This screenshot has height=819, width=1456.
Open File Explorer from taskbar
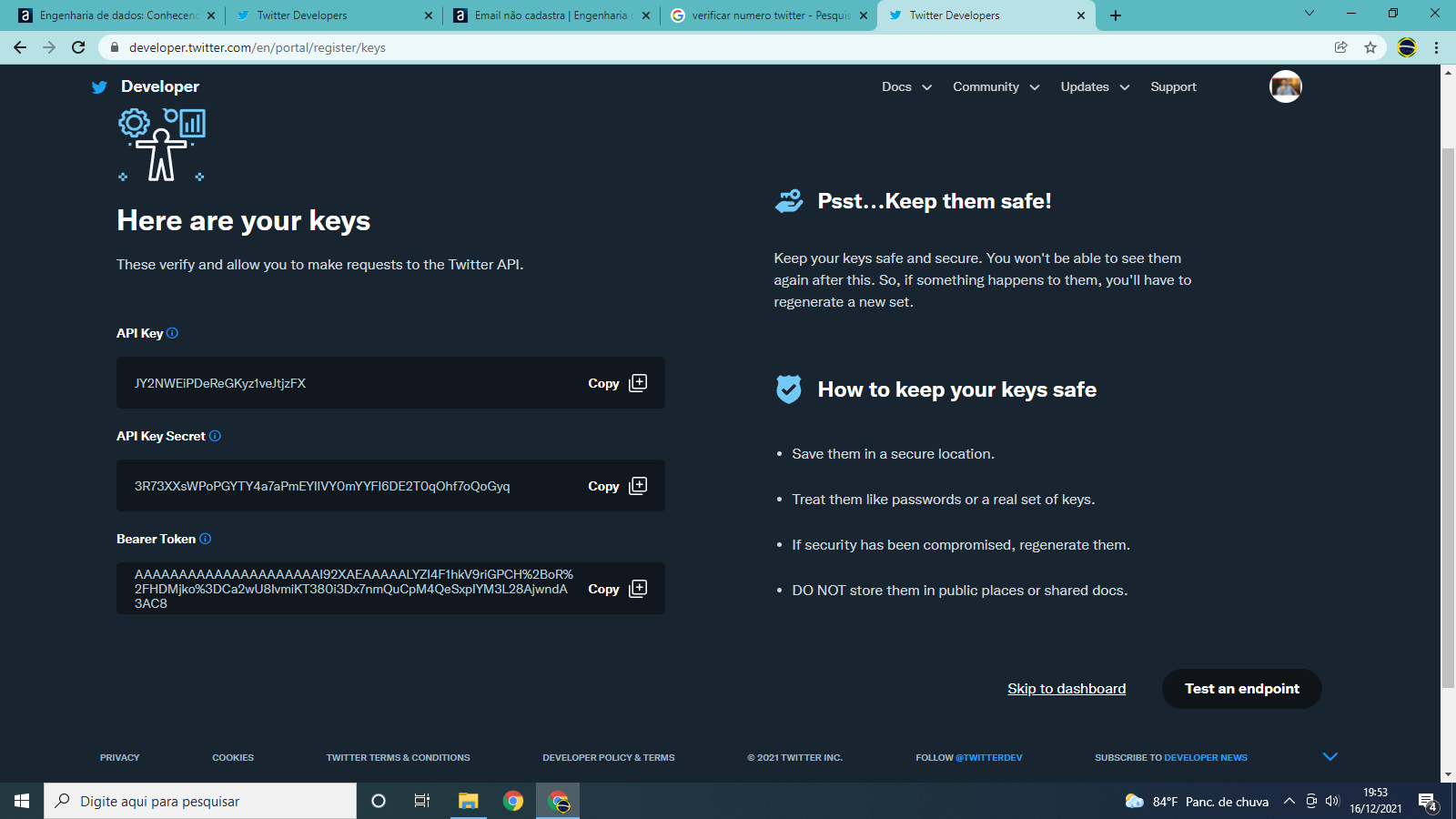(x=468, y=801)
